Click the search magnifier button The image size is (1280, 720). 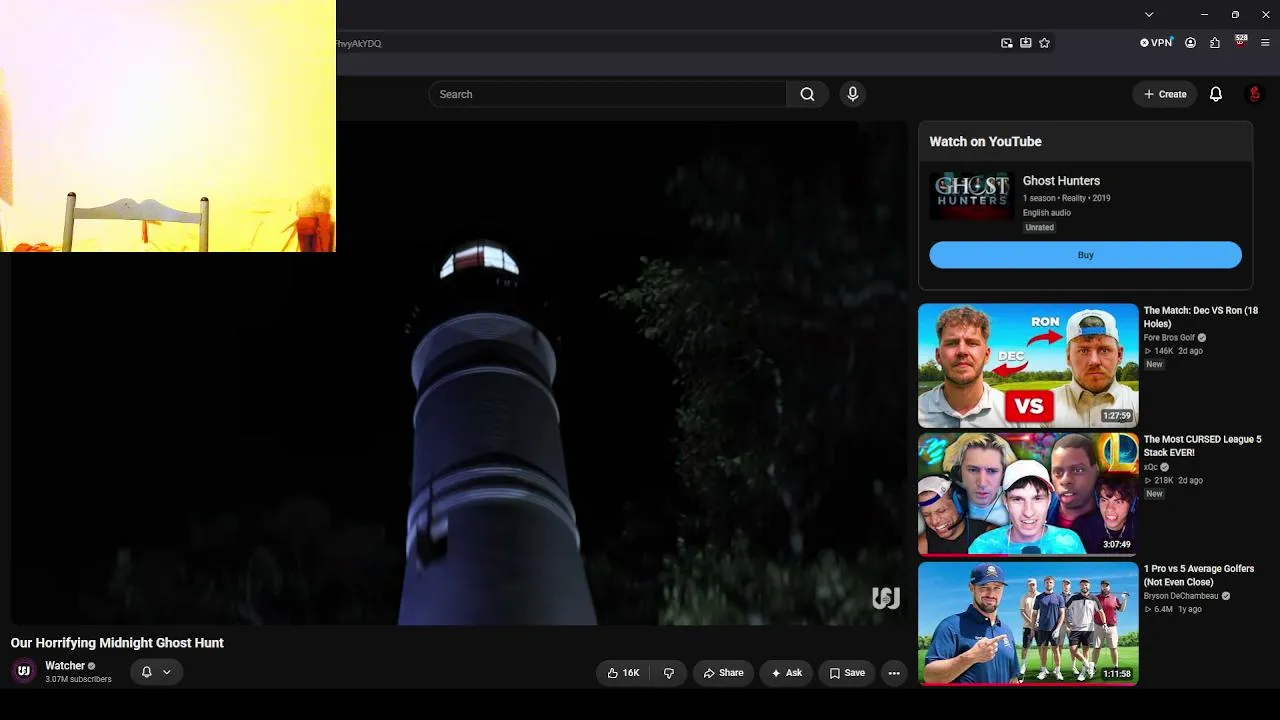coord(807,94)
